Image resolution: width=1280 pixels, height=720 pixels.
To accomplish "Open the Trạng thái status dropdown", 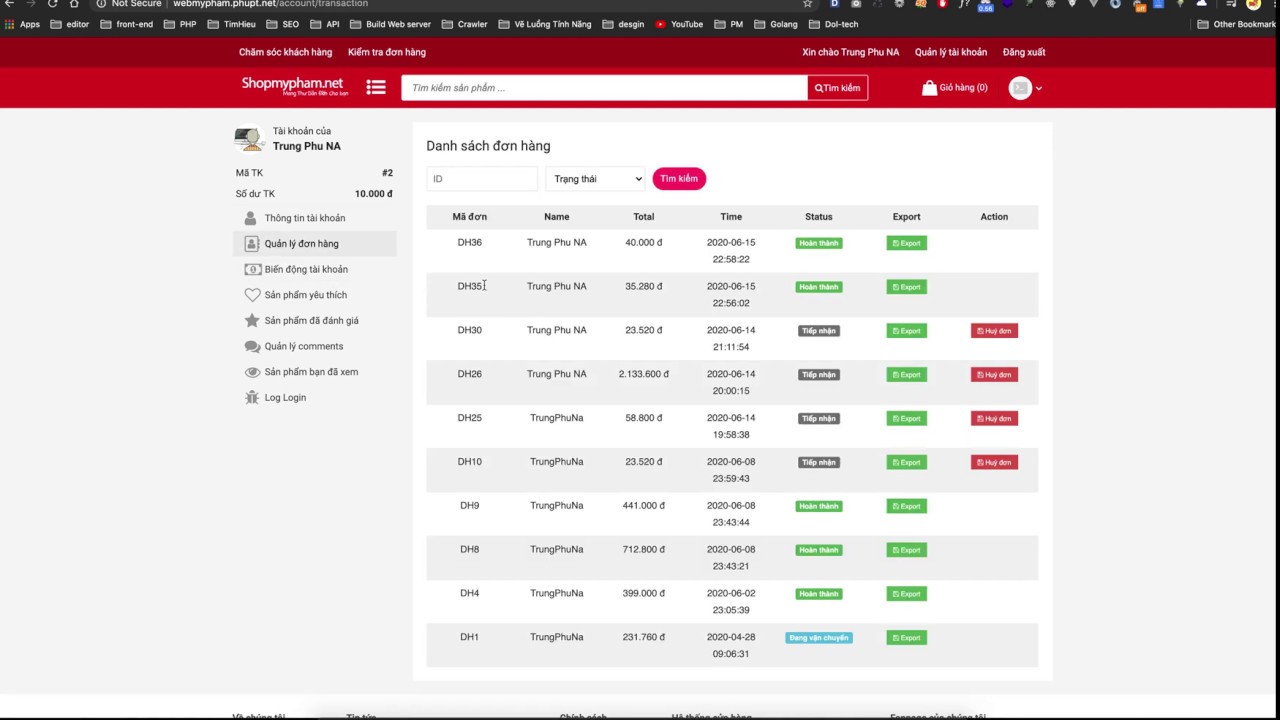I will click(595, 178).
